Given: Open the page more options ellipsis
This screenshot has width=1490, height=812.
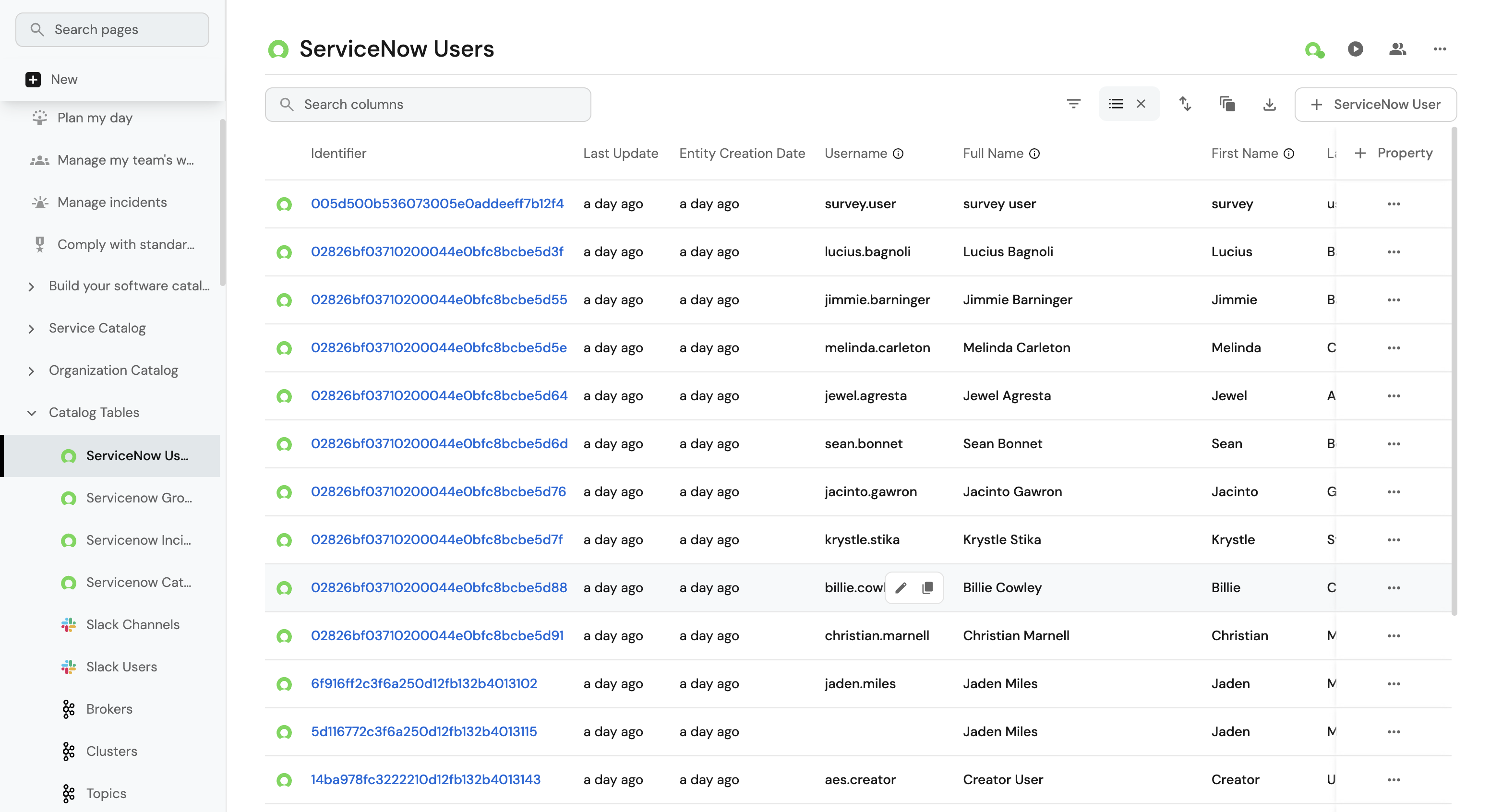Looking at the screenshot, I should click(x=1440, y=49).
